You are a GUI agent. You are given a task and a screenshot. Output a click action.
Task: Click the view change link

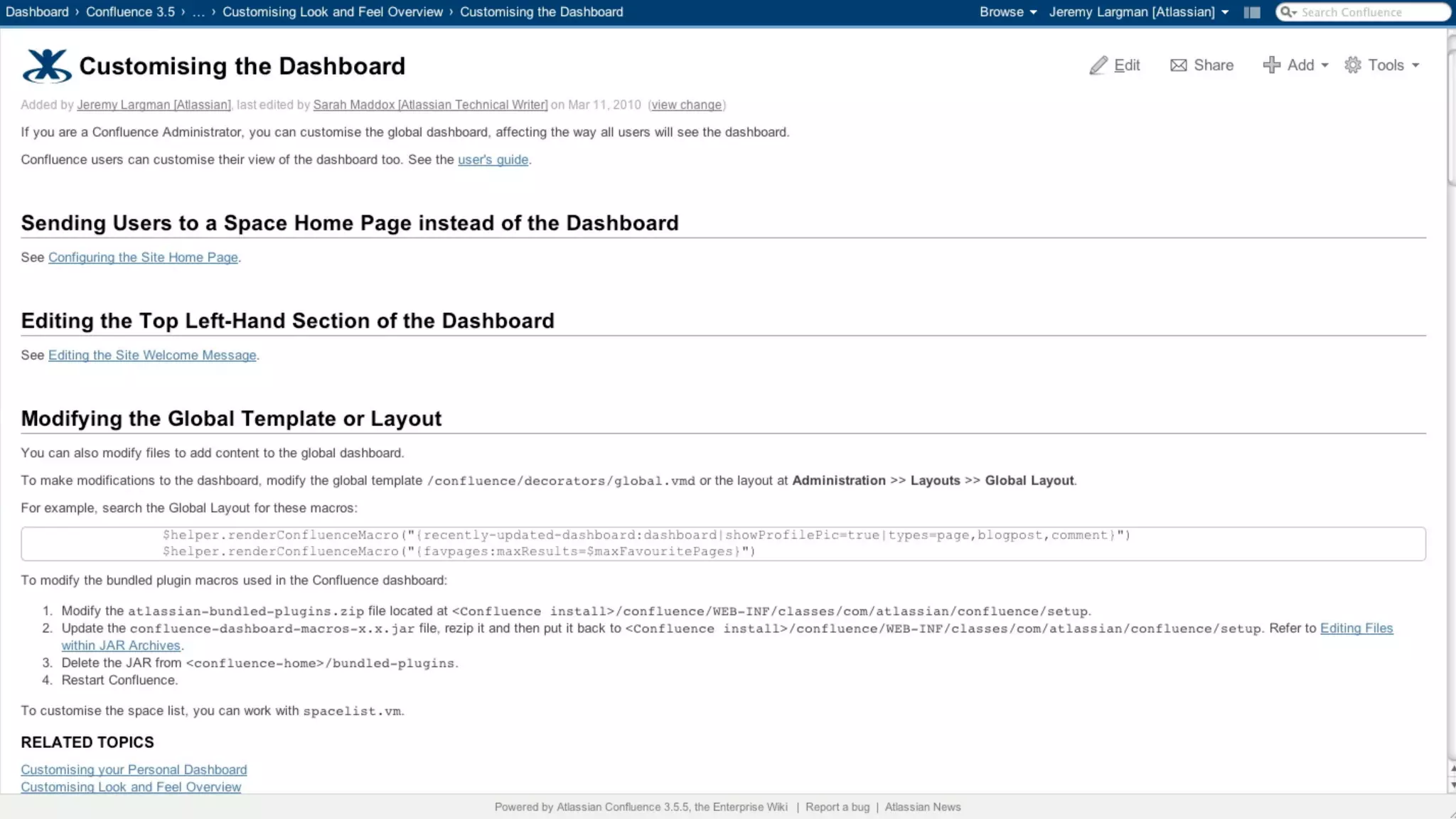click(x=686, y=105)
